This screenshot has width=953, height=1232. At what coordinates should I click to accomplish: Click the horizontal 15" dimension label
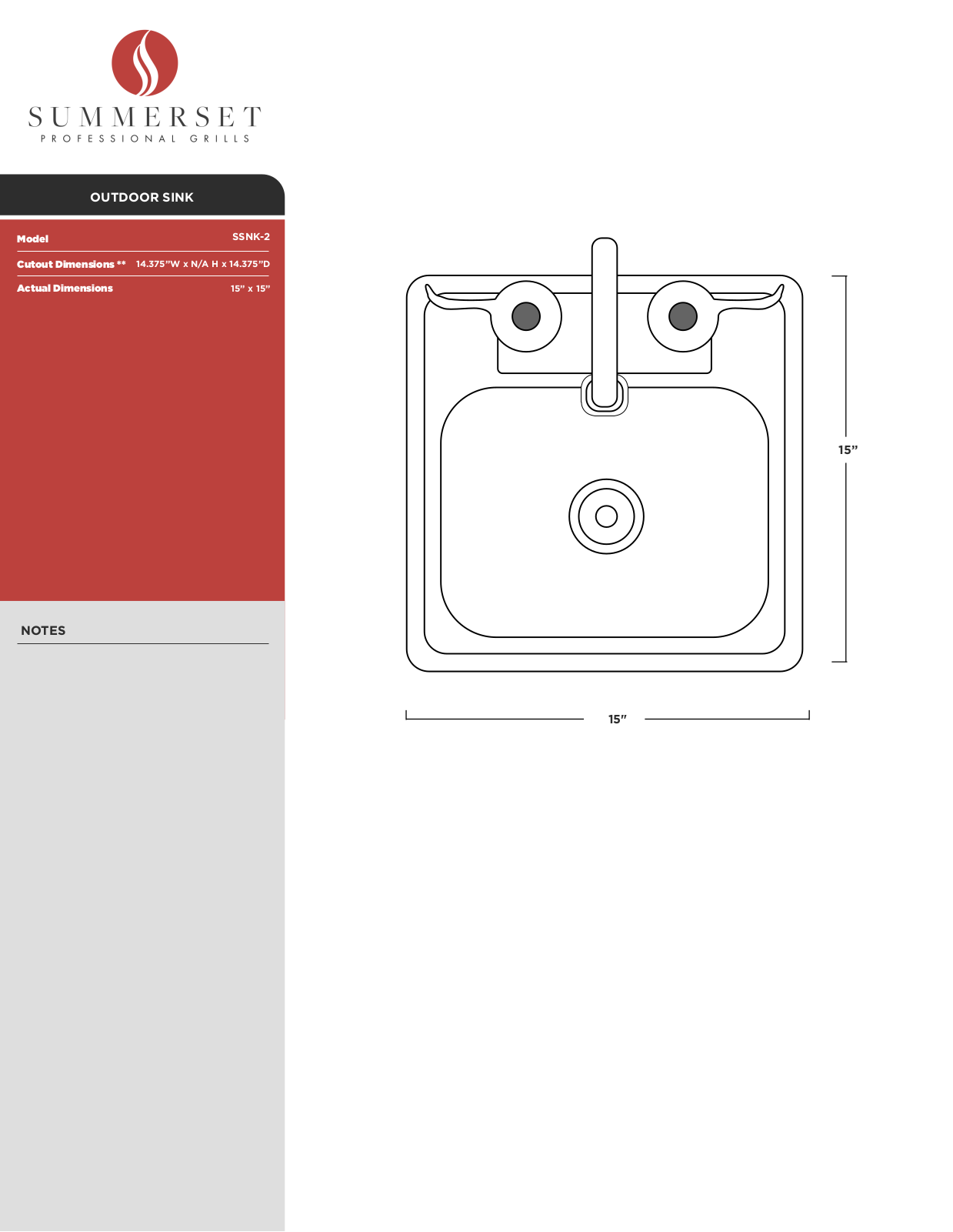[617, 720]
